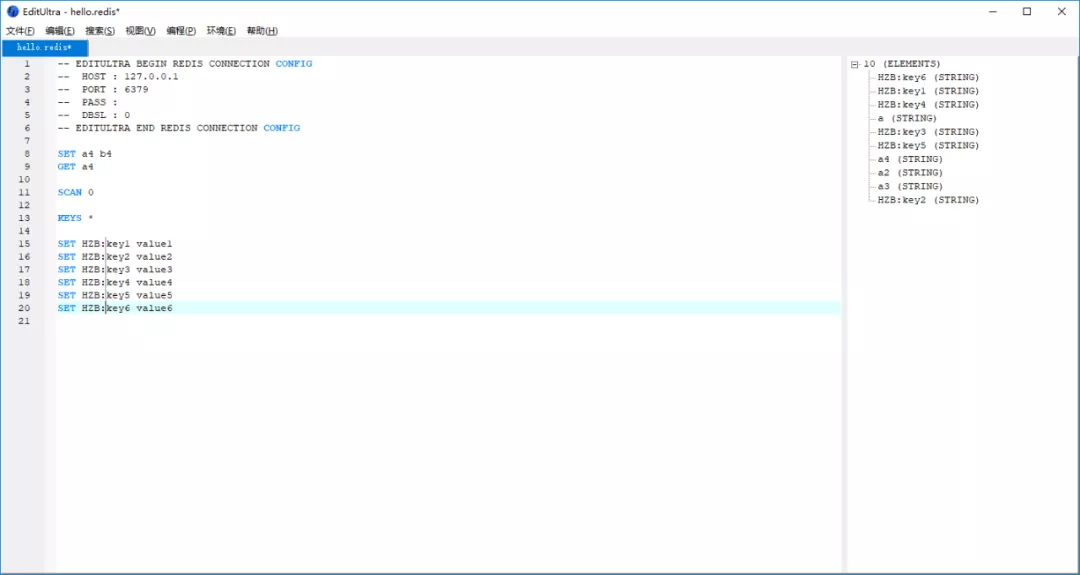The image size is (1080, 575).
Task: Click the SET a4 b4 command line
Action: coord(85,154)
